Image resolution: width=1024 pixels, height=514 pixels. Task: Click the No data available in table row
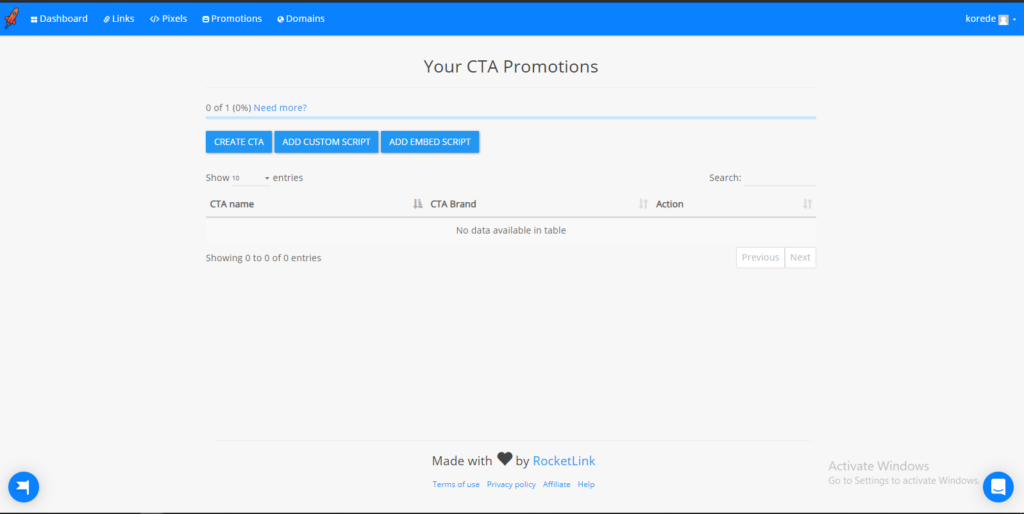[x=511, y=231]
